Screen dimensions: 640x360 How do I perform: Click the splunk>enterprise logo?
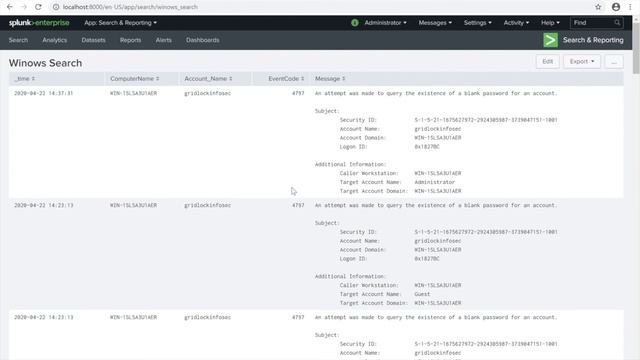(x=39, y=23)
